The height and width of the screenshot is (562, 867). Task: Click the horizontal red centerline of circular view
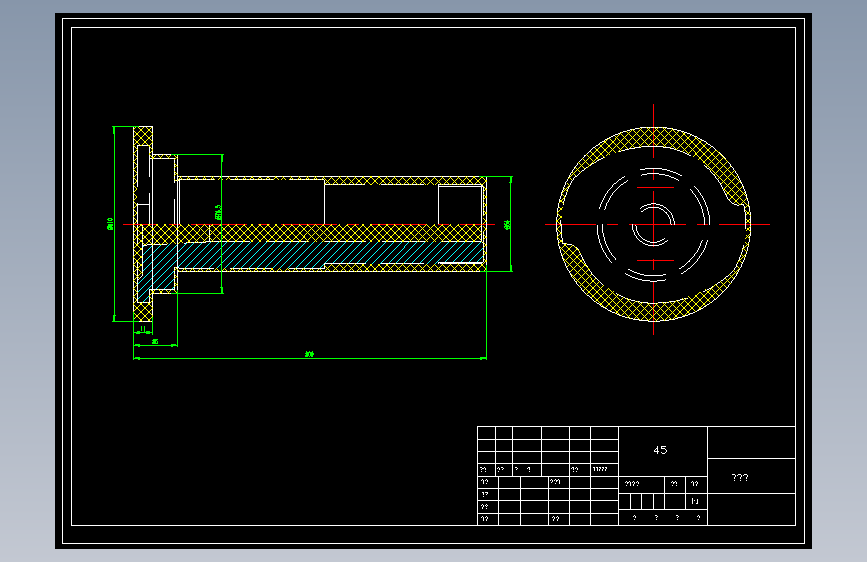[x=657, y=225]
